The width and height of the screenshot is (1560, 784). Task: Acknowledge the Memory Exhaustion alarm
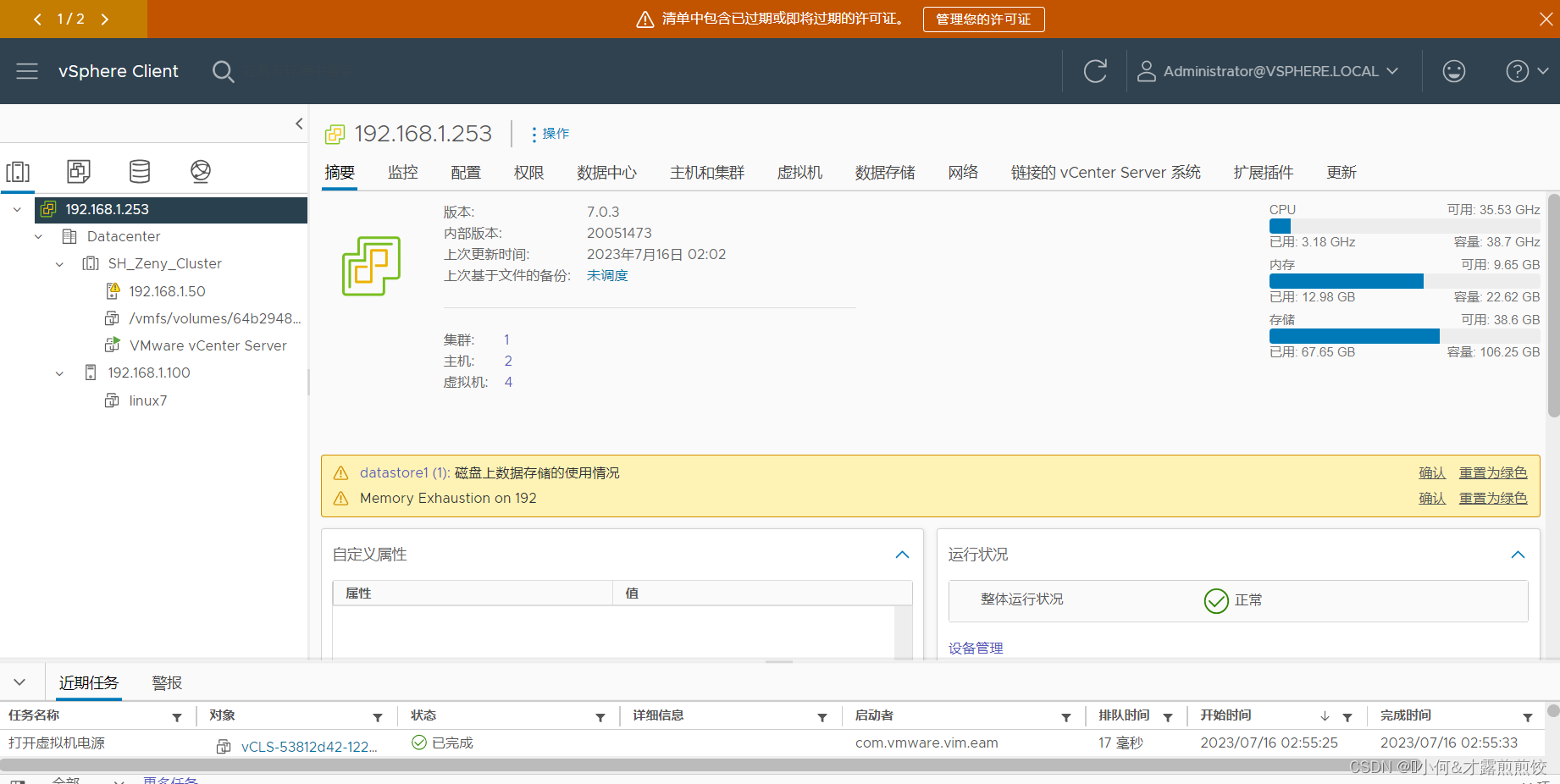click(1432, 498)
